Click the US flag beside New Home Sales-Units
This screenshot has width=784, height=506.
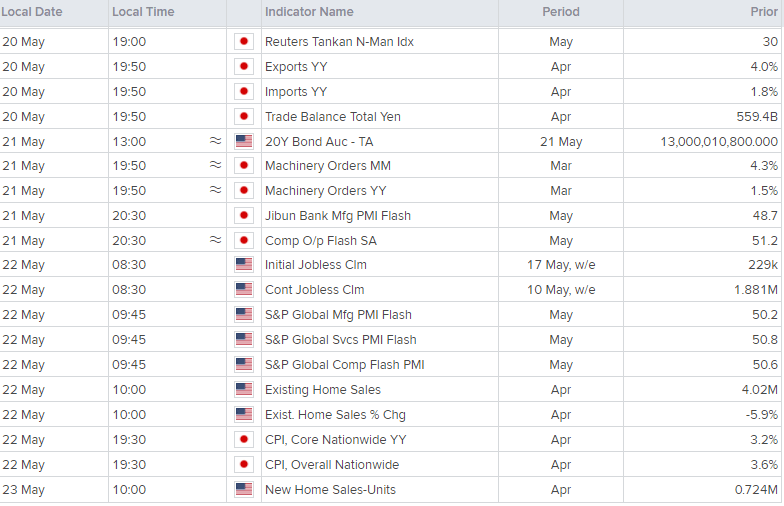click(244, 490)
